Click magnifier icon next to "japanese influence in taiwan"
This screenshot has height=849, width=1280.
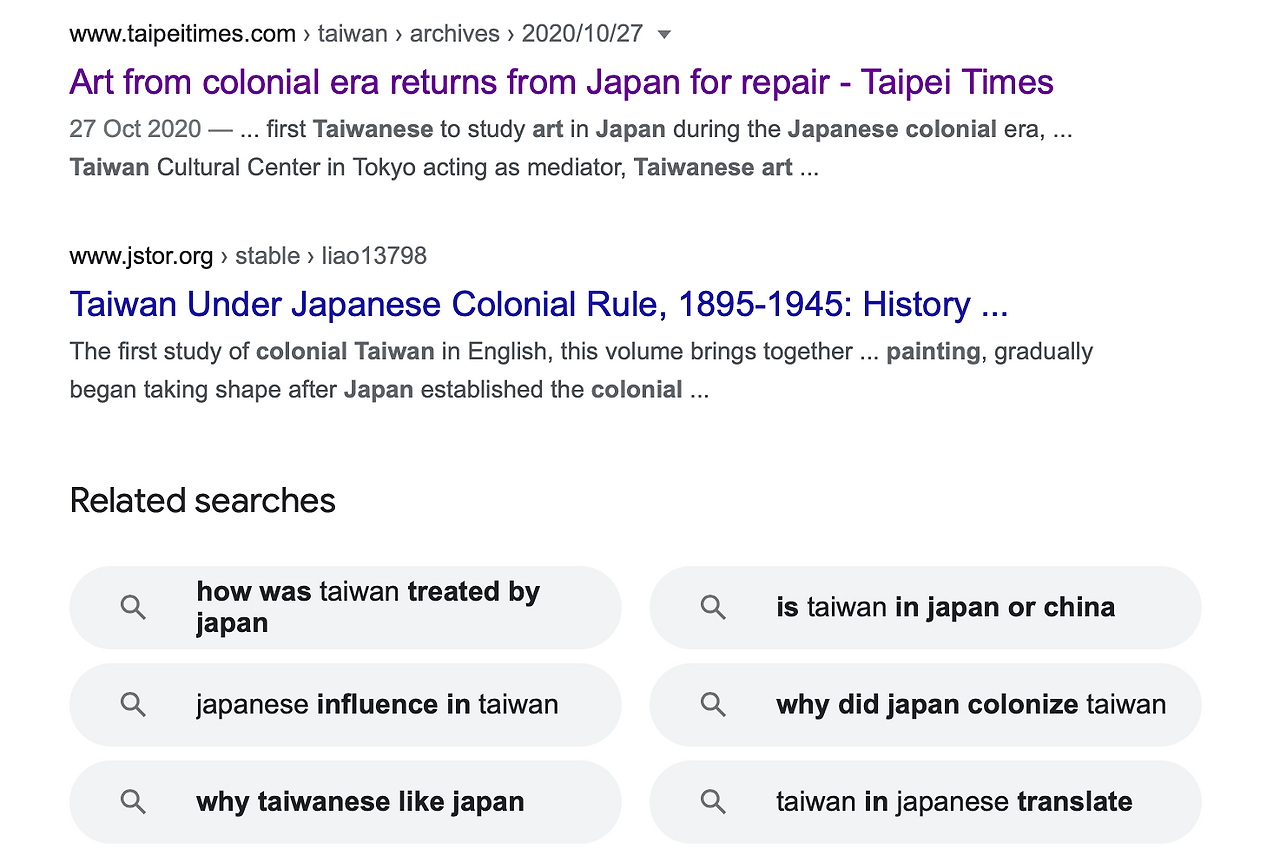(x=133, y=704)
